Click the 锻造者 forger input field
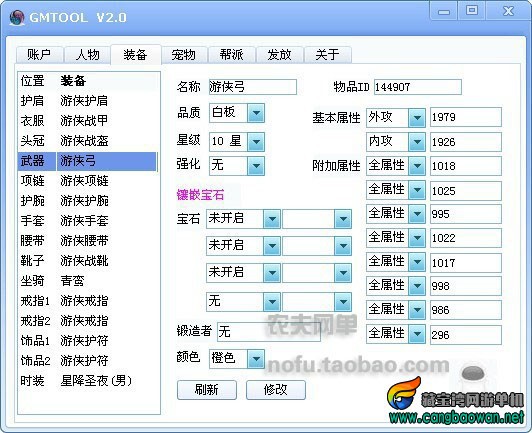532x433 pixels. (269, 332)
